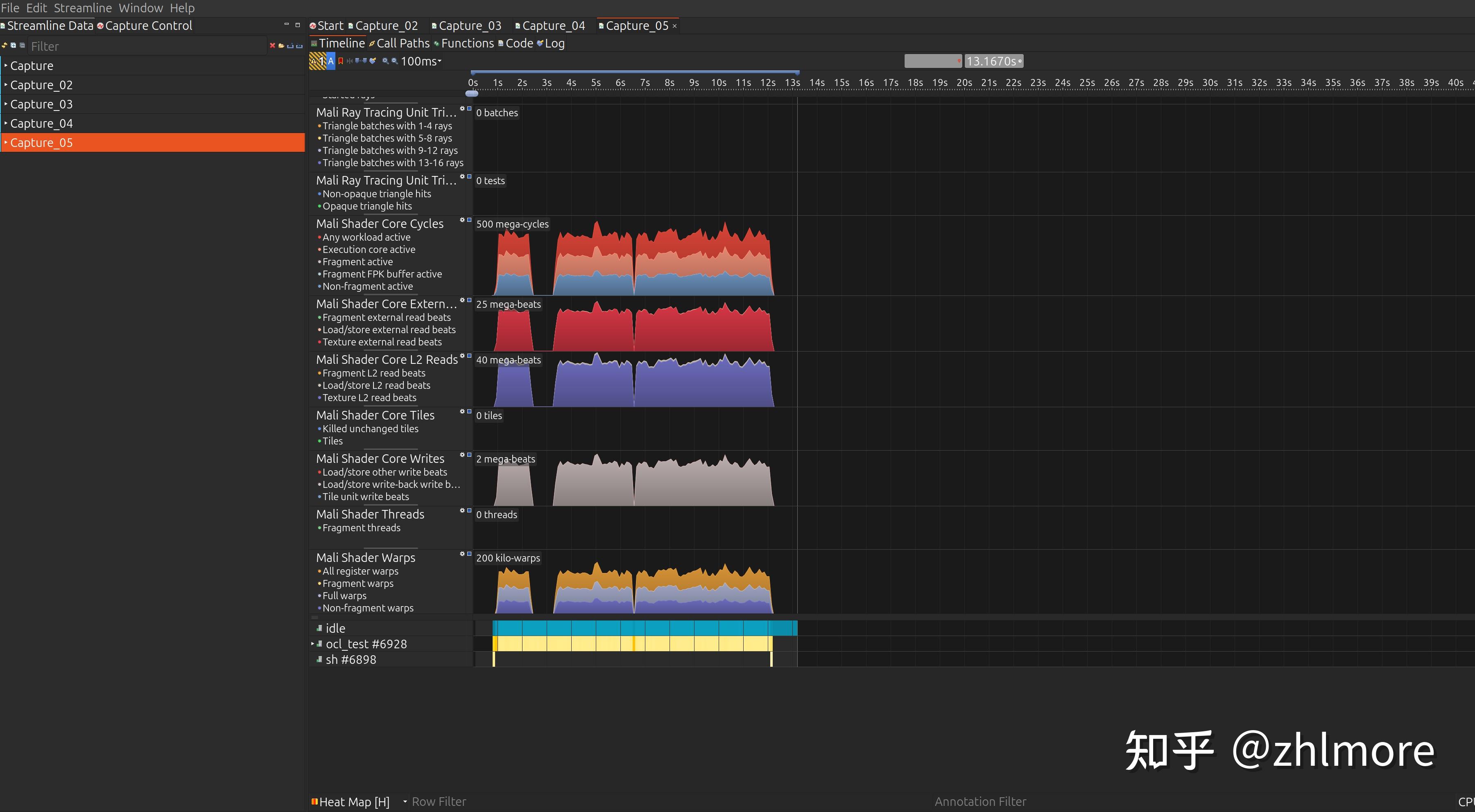Click the warning indicator in the timeline toolbar
This screenshot has width=1475, height=812.
[317, 61]
